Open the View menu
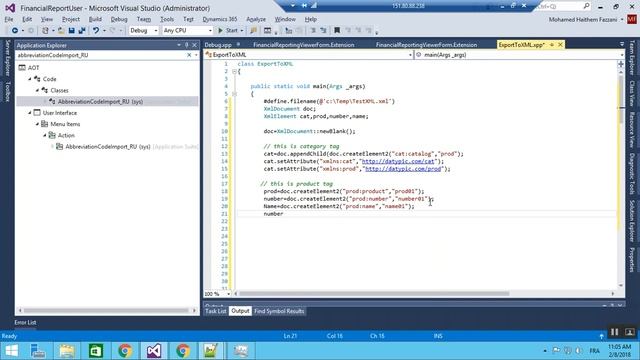This screenshot has width=640, height=360. click(47, 19)
